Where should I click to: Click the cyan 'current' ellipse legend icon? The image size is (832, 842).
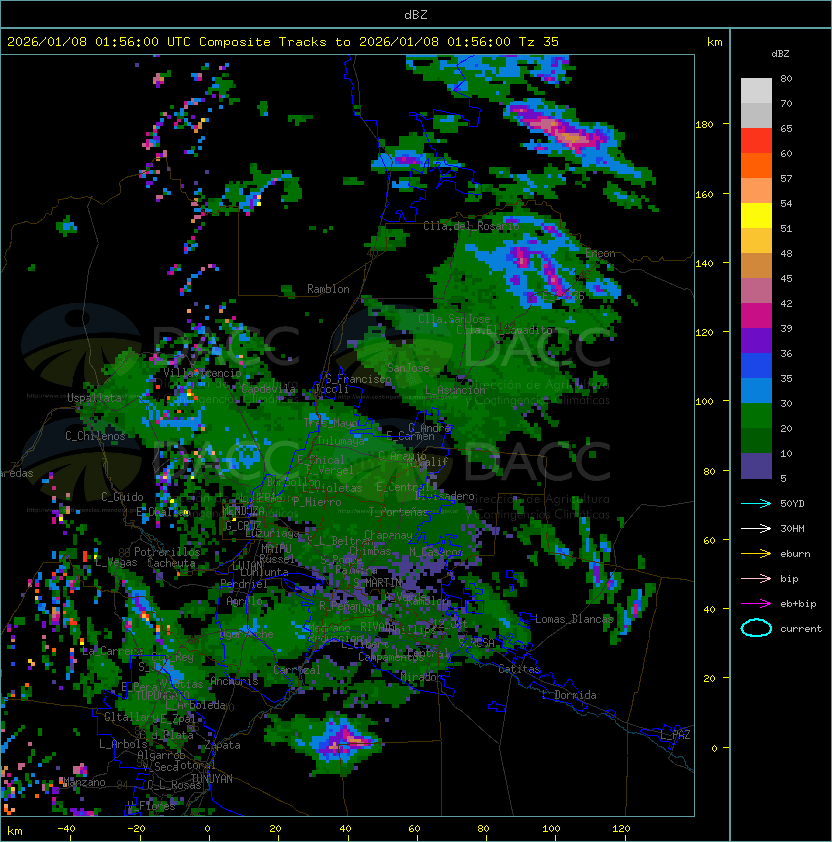point(756,628)
